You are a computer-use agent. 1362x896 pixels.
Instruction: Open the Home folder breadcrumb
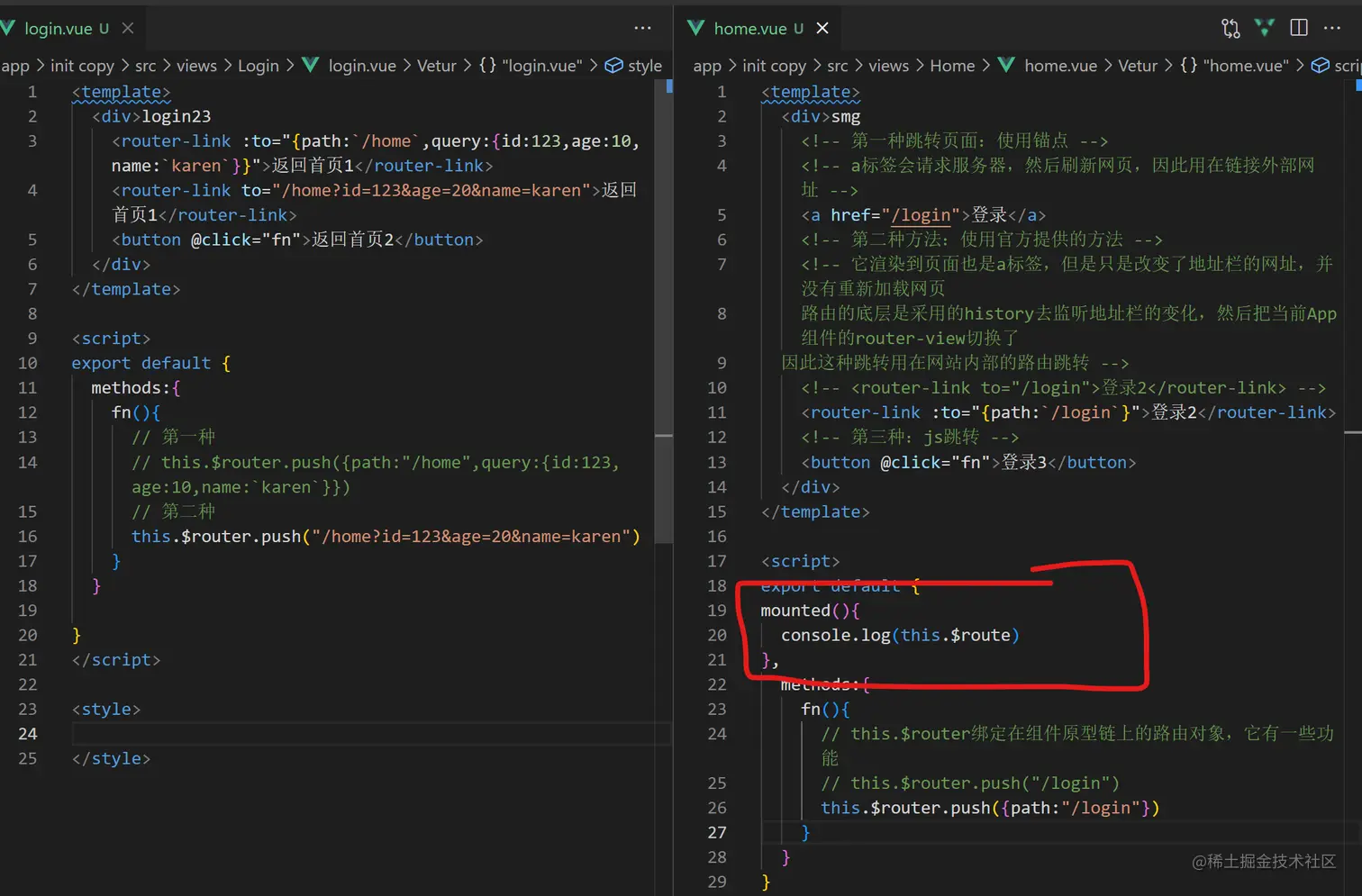(x=952, y=66)
